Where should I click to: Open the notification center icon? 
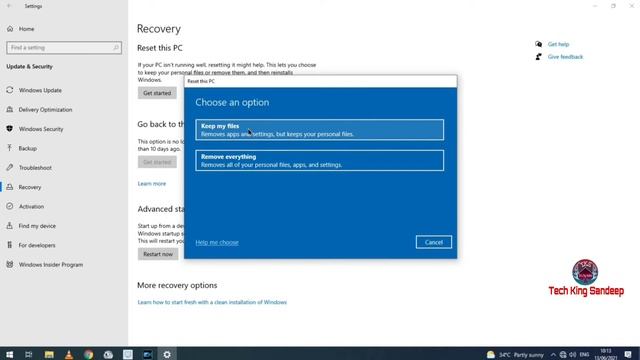tap(628, 354)
